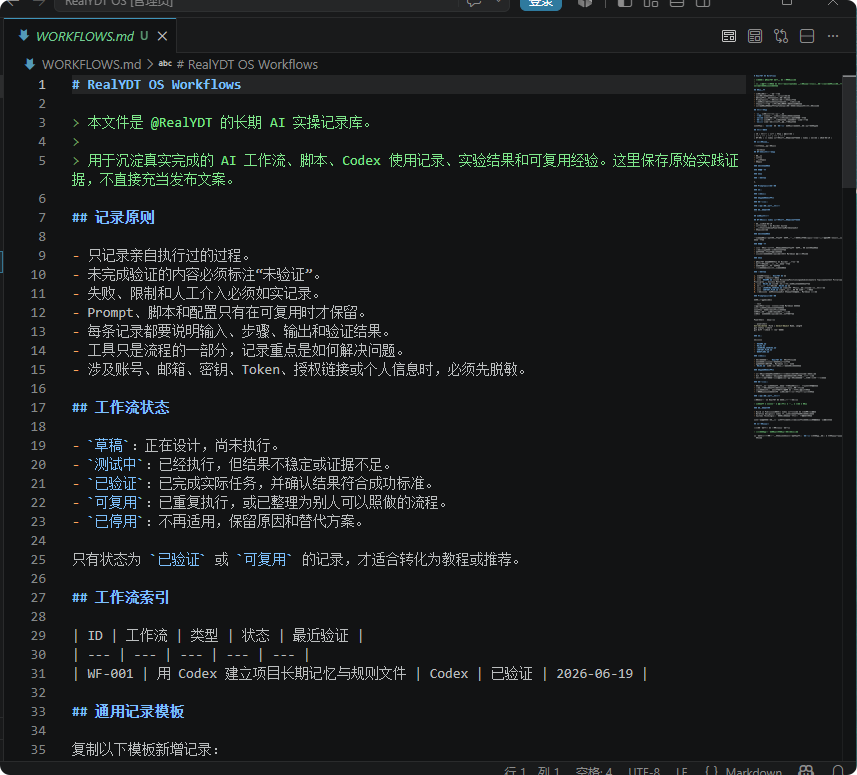
Task: Click 'Codex' in the line 5 quote
Action: pyautogui.click(x=361, y=161)
